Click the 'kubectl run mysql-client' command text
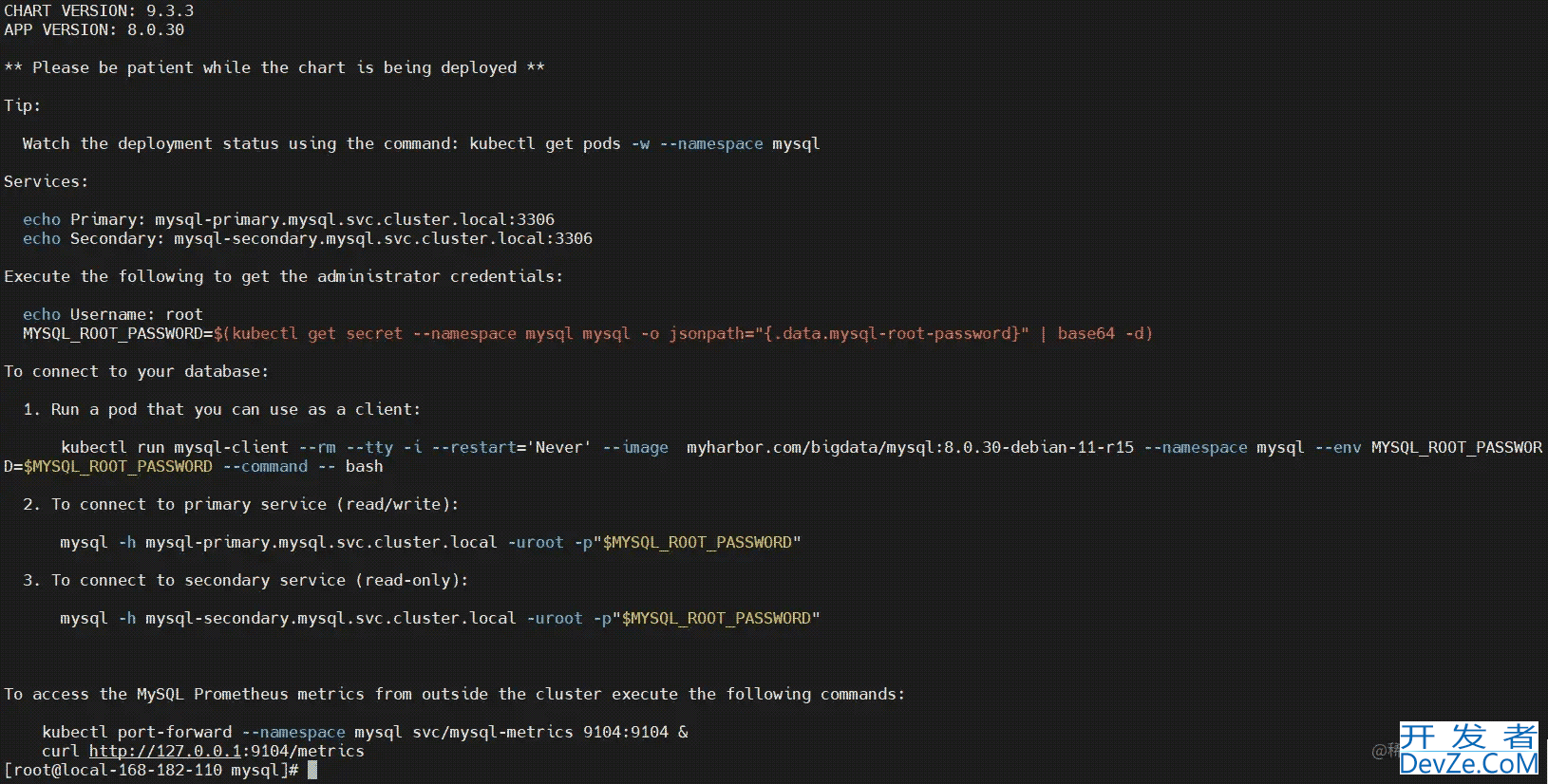The width and height of the screenshot is (1548, 784). click(x=175, y=447)
